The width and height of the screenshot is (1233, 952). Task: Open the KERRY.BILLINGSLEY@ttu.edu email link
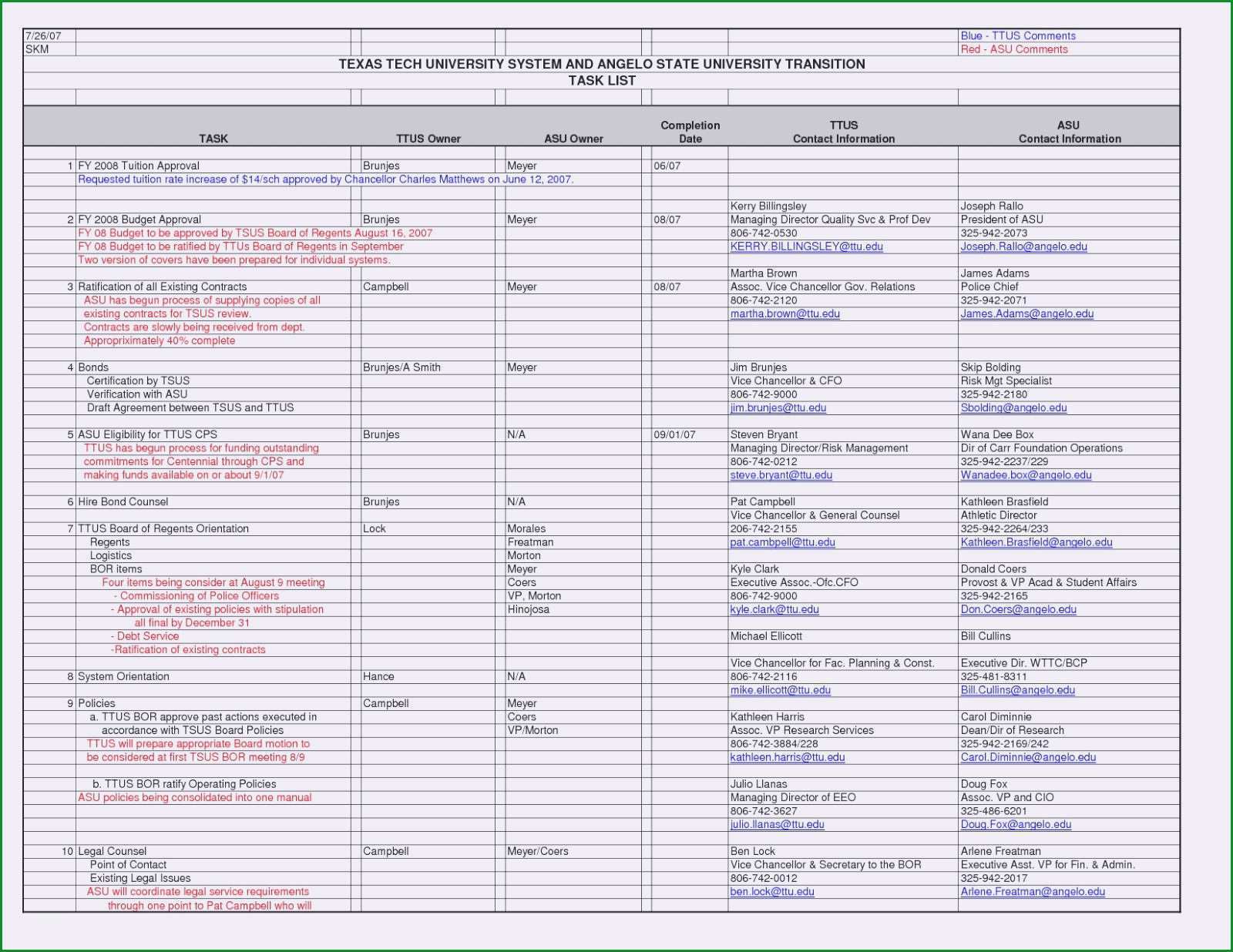tap(806, 246)
